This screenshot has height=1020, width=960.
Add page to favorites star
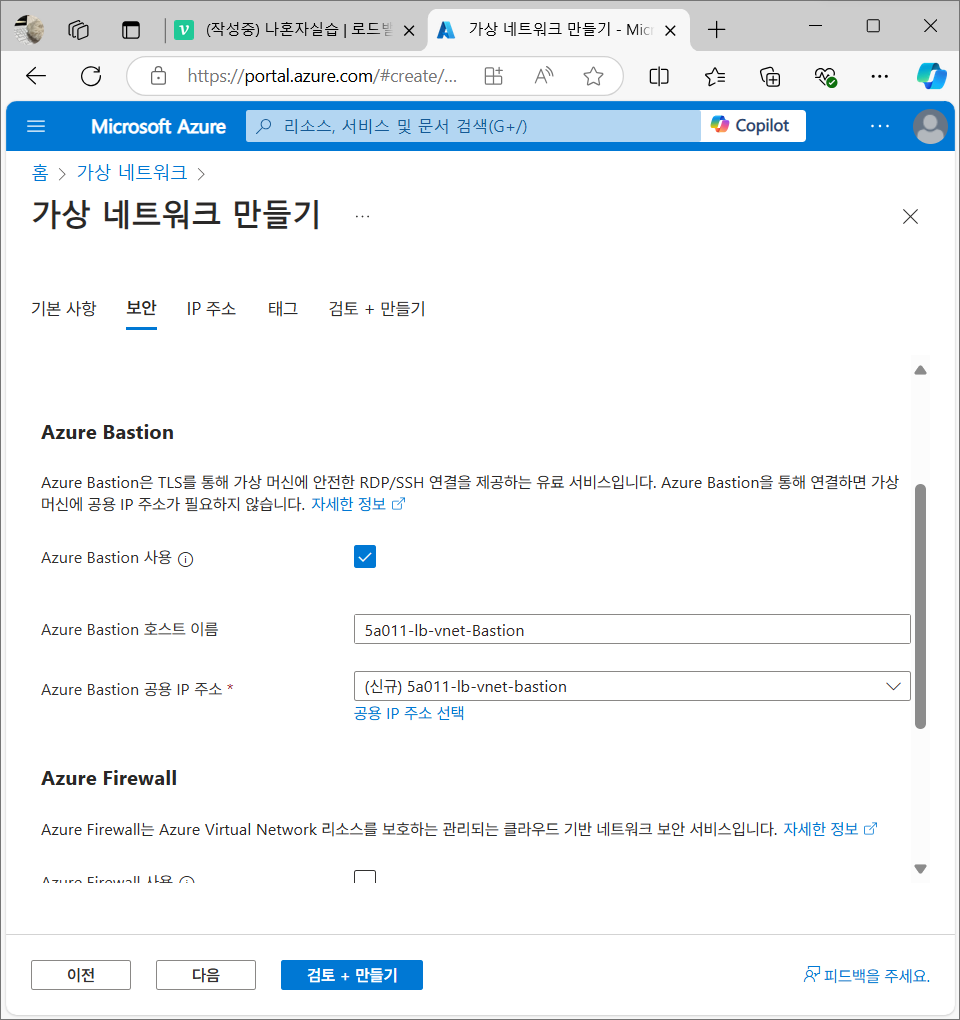(x=593, y=76)
